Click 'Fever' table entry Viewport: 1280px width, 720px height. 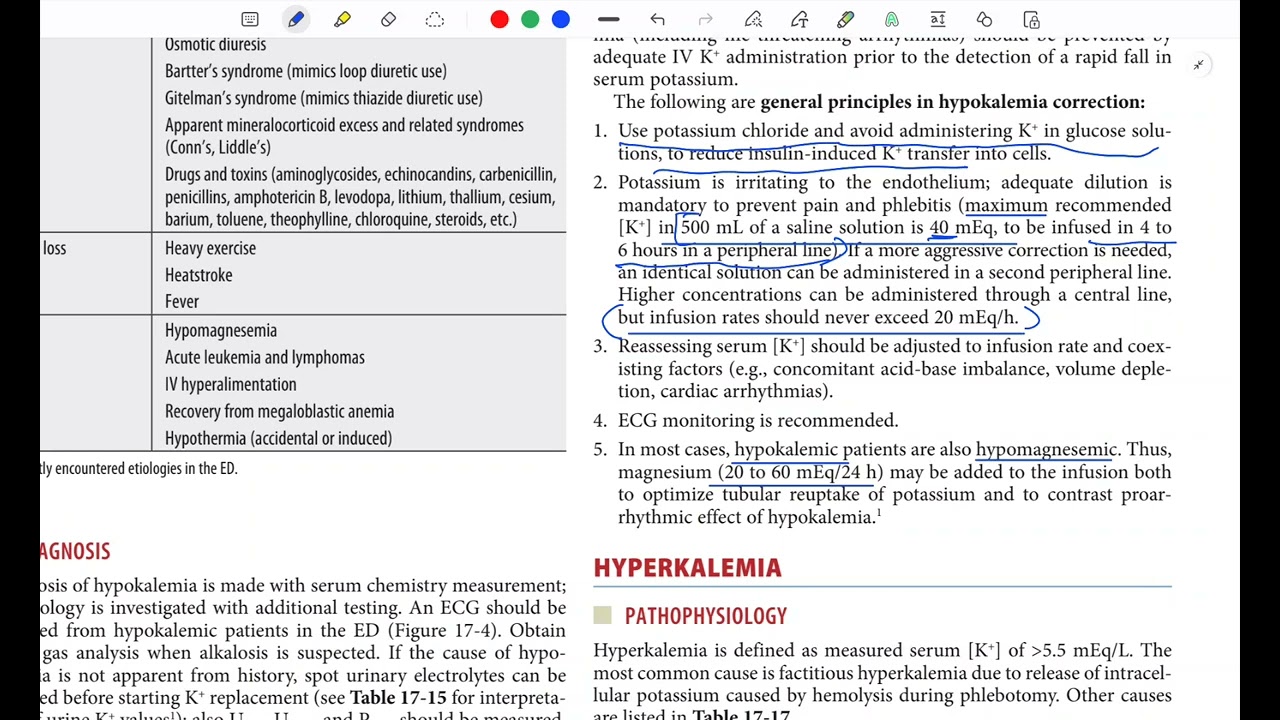(182, 301)
